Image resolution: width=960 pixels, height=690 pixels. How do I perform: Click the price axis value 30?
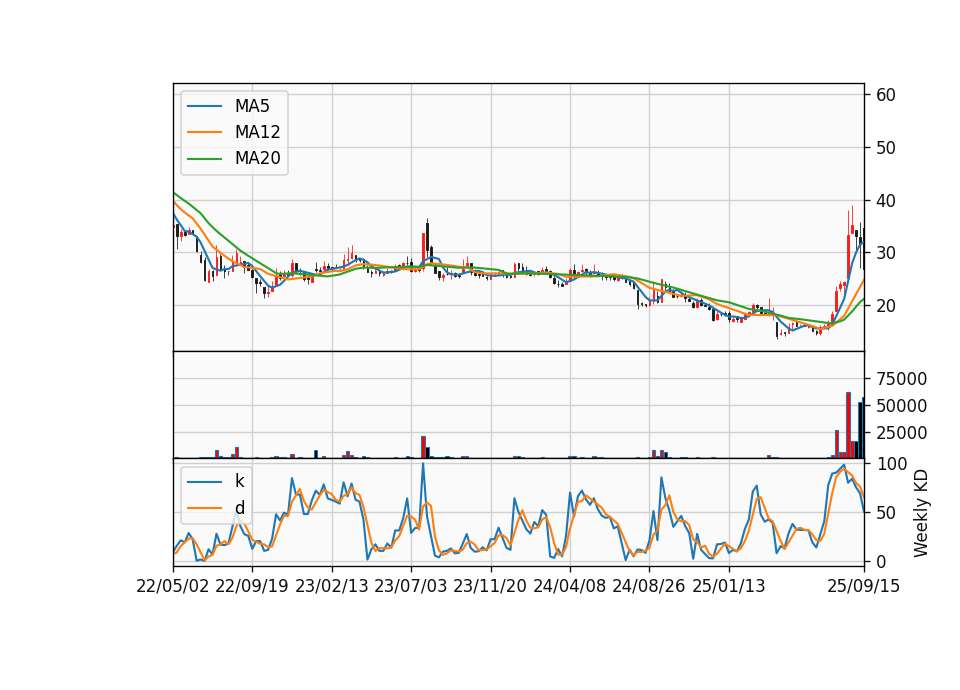(x=886, y=253)
